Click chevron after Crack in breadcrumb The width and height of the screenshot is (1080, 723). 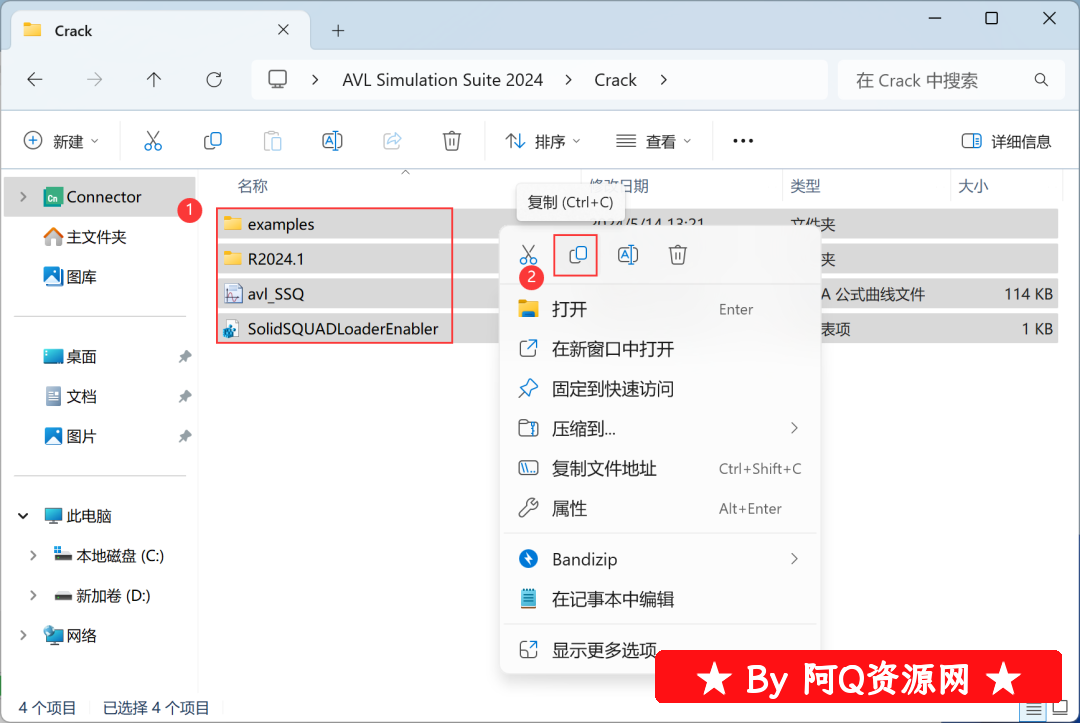coord(663,80)
